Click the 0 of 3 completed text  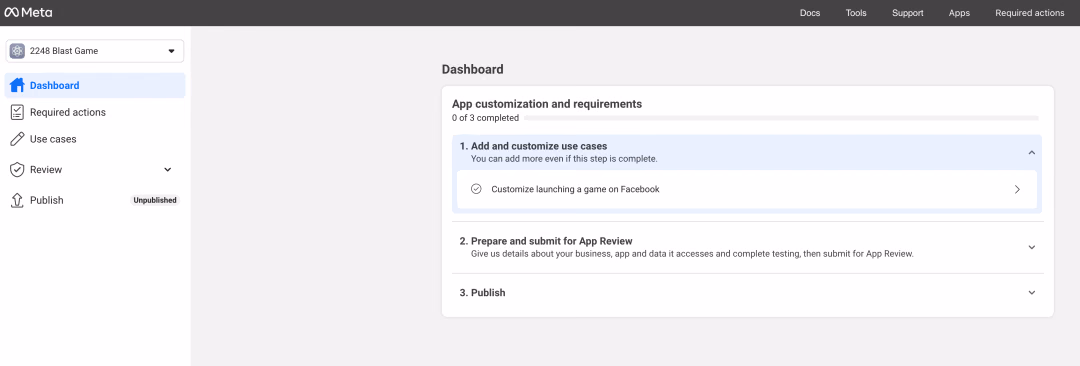[485, 118]
